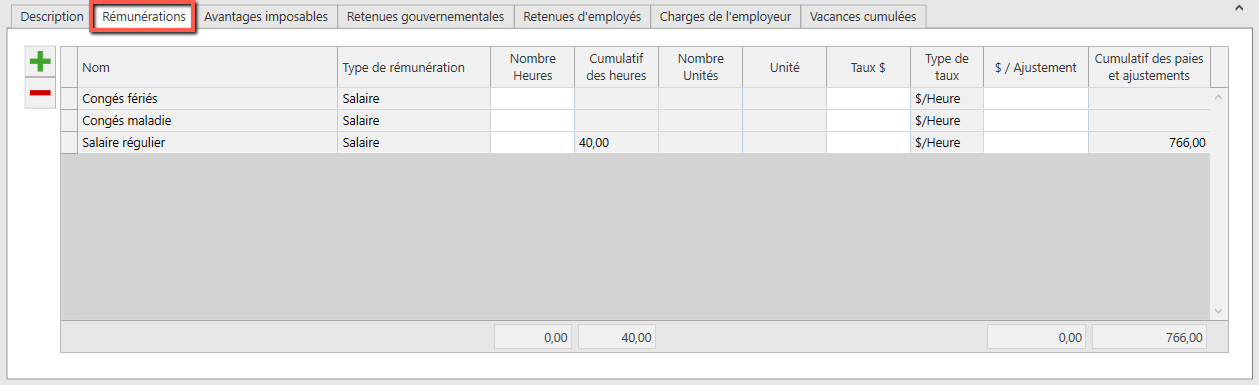Click $/Heure cell in Salaire régulier row
The height and width of the screenshot is (385, 1259).
coord(947,143)
